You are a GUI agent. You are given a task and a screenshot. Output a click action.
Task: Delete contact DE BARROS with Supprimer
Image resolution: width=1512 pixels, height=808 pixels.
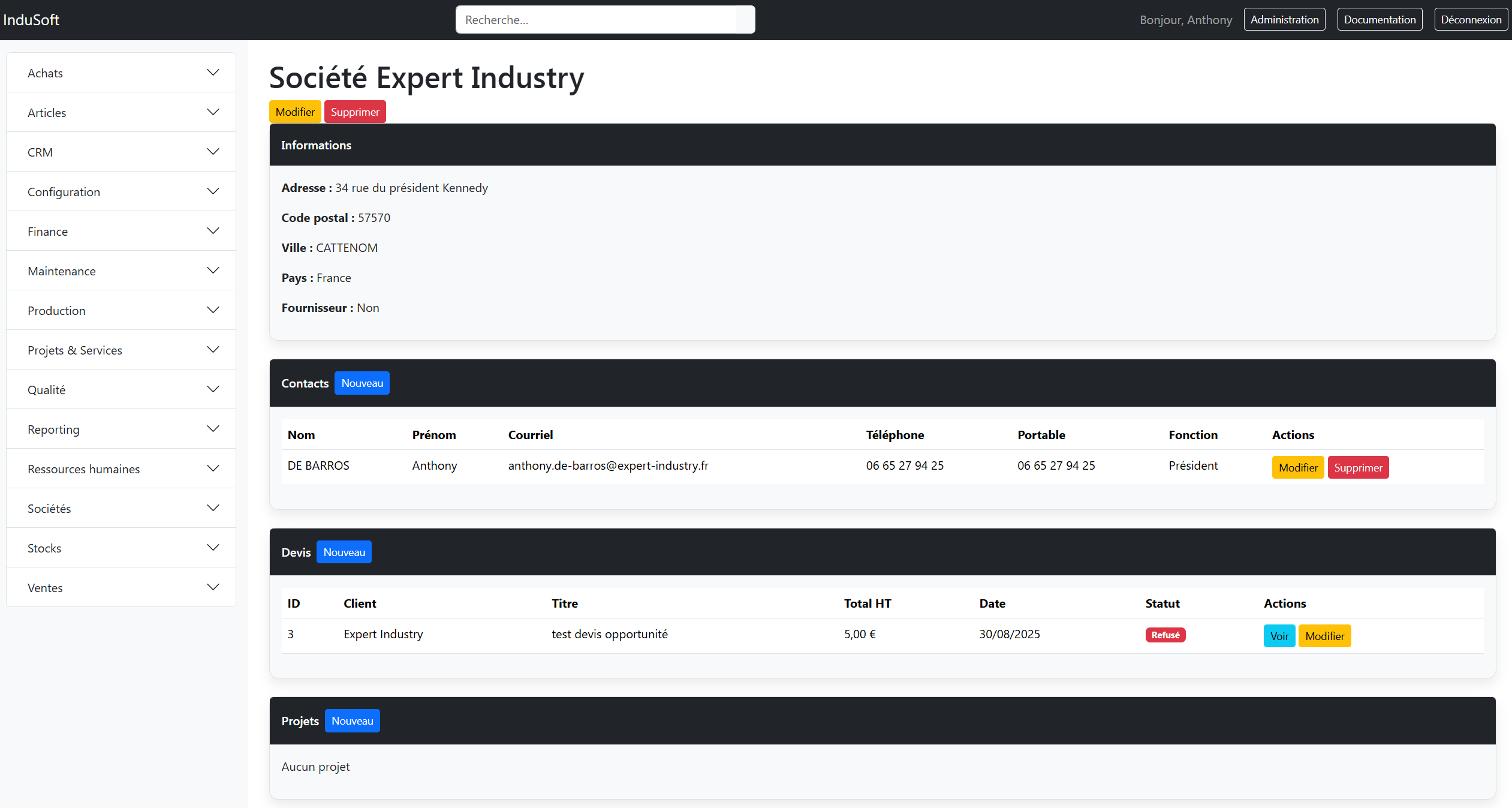[x=1358, y=468]
